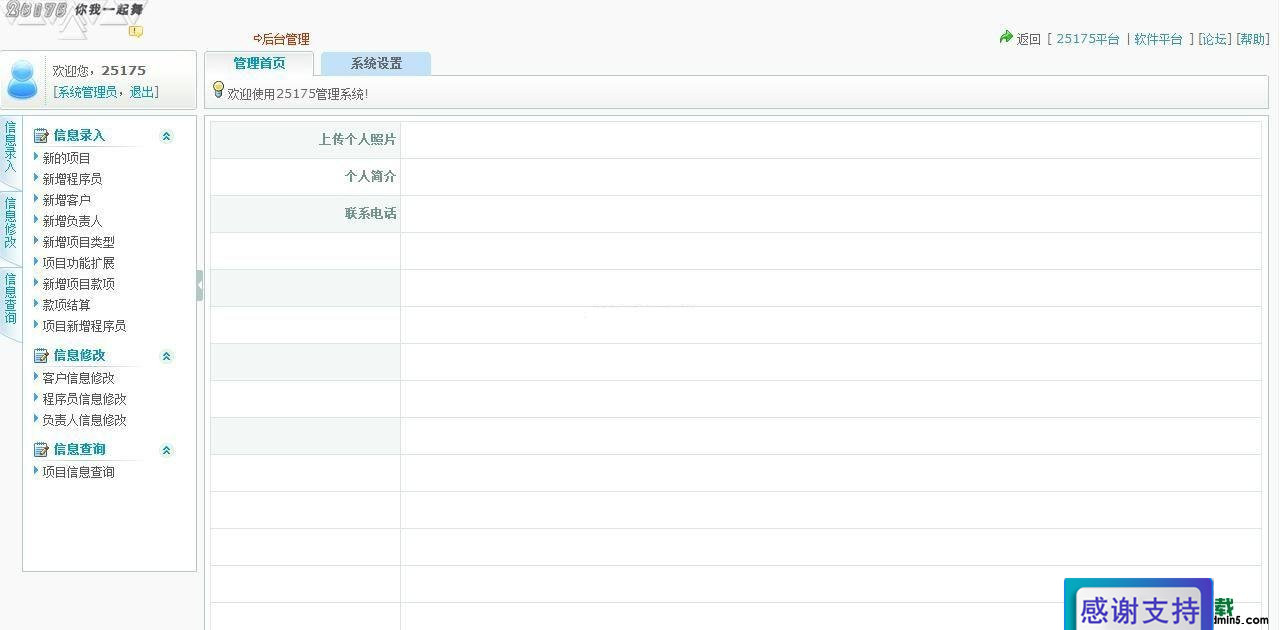Image resolution: width=1280 pixels, height=630 pixels.
Task: Click the 返回 link
Action: pyautogui.click(x=1029, y=39)
